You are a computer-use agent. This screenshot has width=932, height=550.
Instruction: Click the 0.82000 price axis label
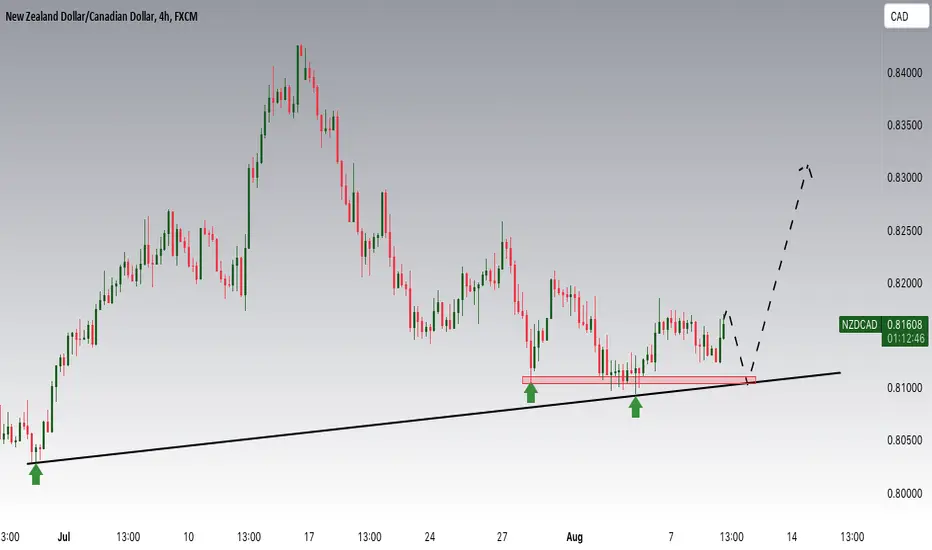click(905, 283)
